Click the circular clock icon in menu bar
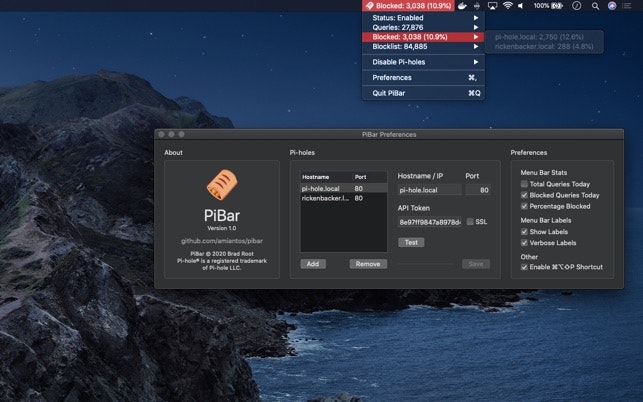This screenshot has width=643, height=402. (577, 6)
